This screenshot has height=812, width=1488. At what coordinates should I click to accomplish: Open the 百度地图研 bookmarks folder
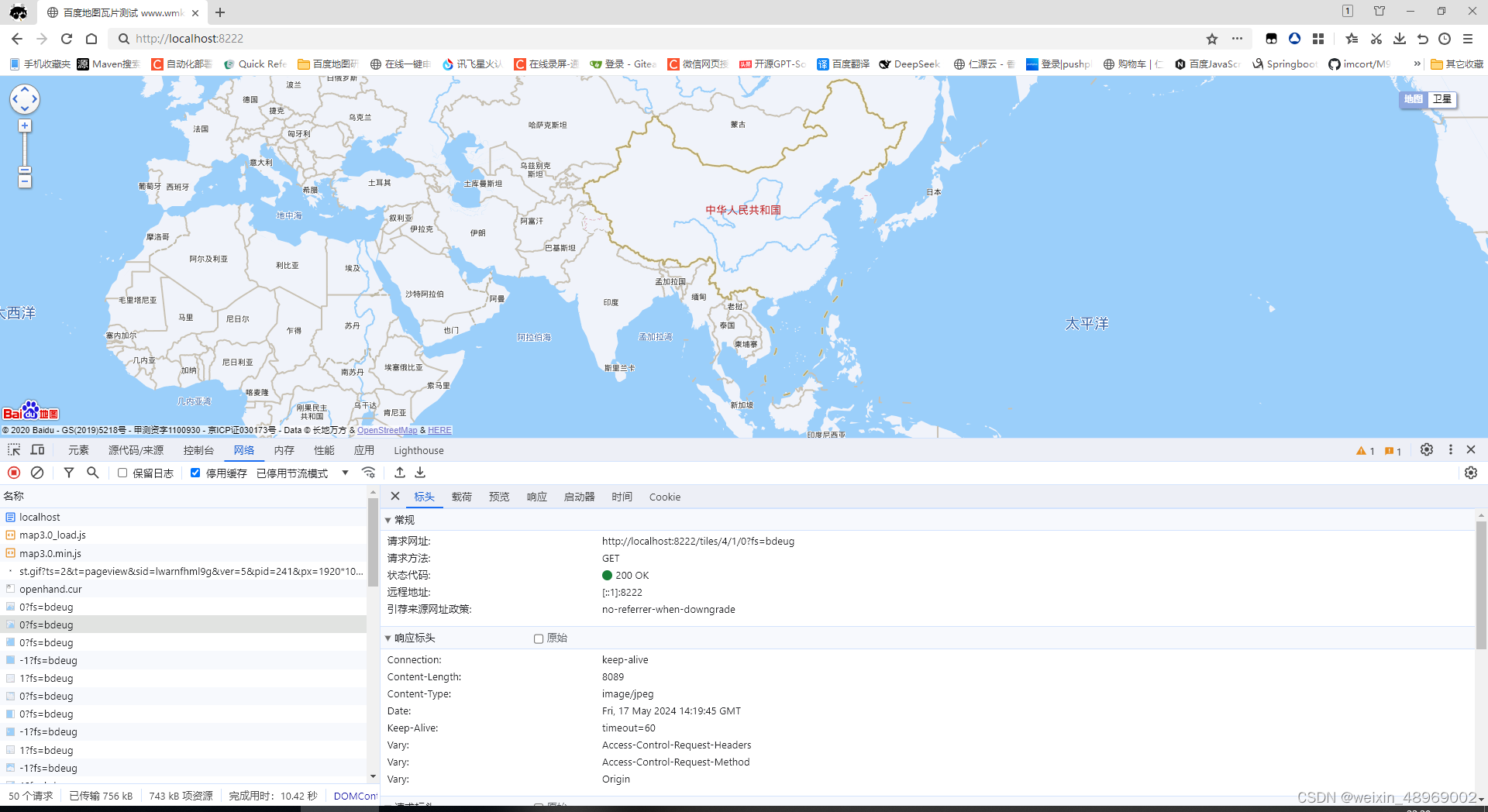click(x=328, y=64)
